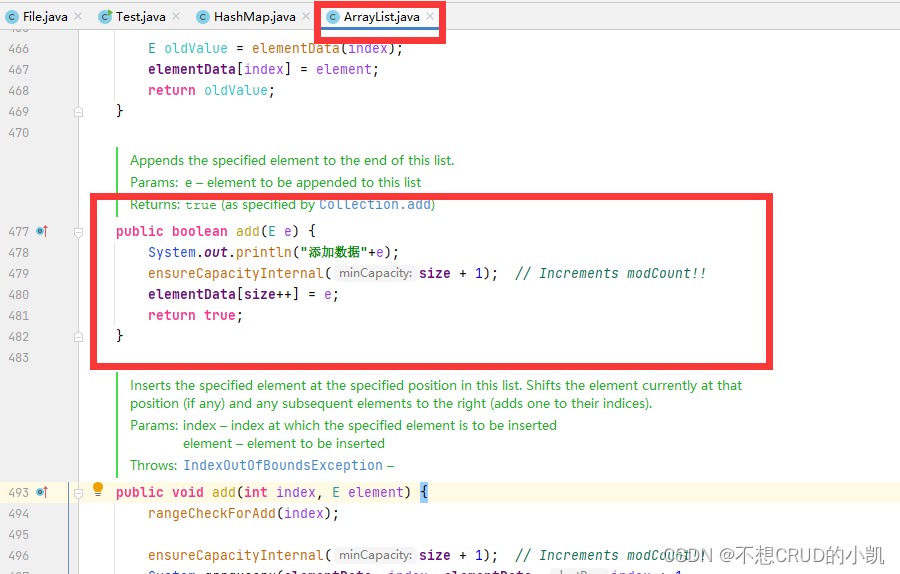The image size is (900, 574).
Task: Click the println call on line 478
Action: pos(263,252)
